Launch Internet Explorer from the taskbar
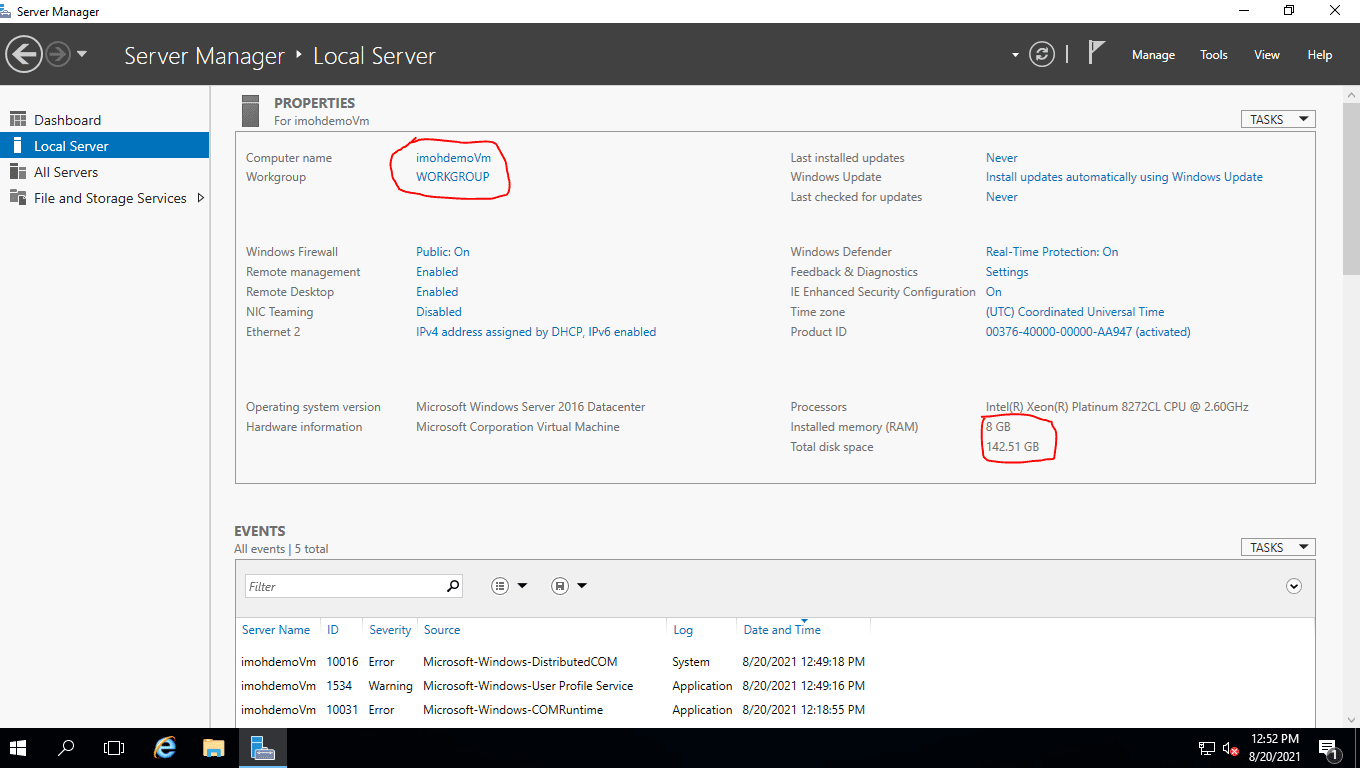1360x768 pixels. coord(166,748)
